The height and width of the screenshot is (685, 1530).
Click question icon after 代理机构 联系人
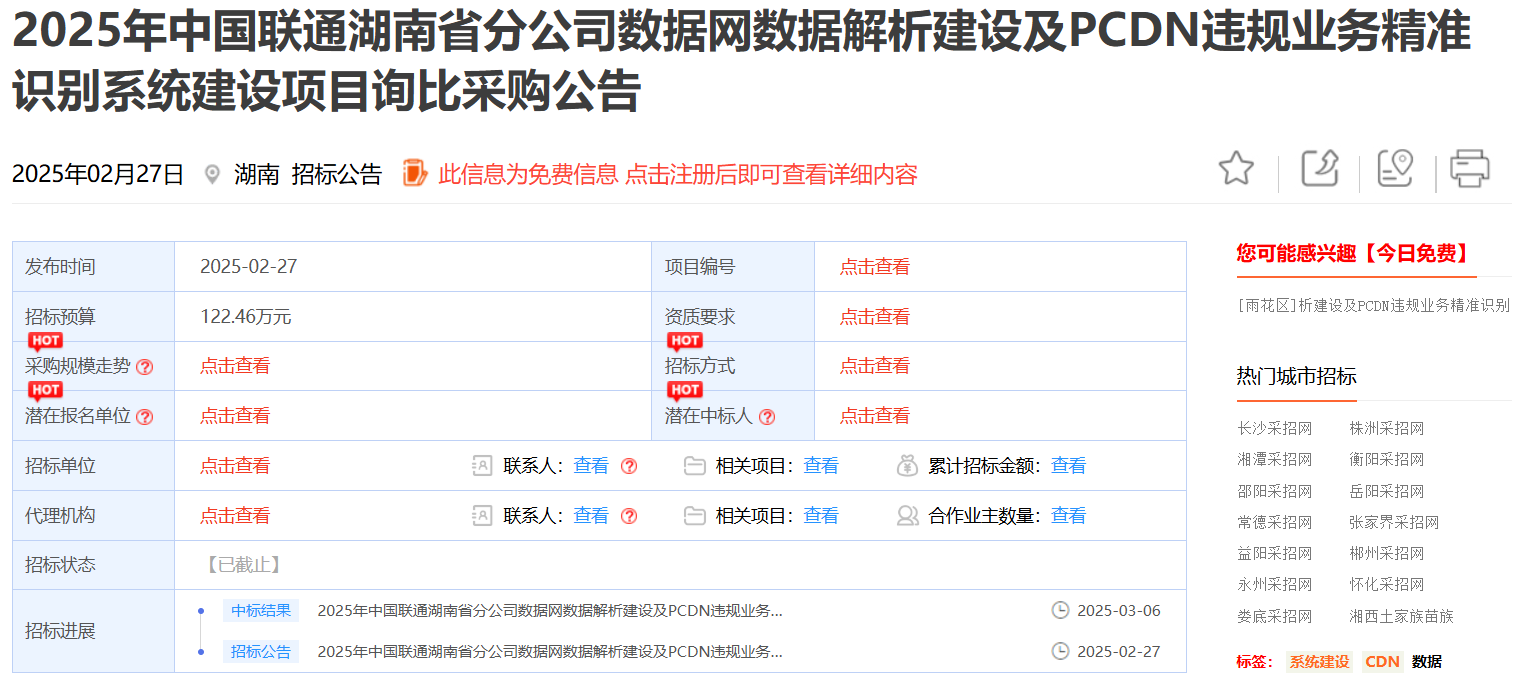point(629,516)
